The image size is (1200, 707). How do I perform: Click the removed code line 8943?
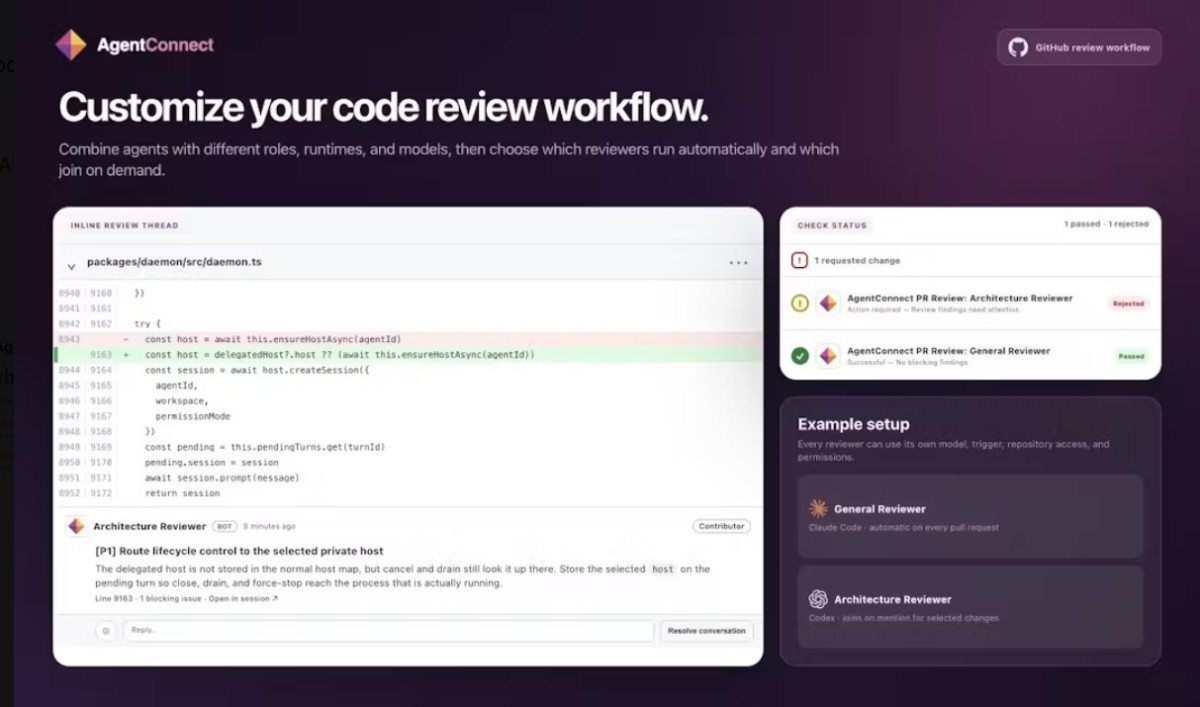pos(407,340)
